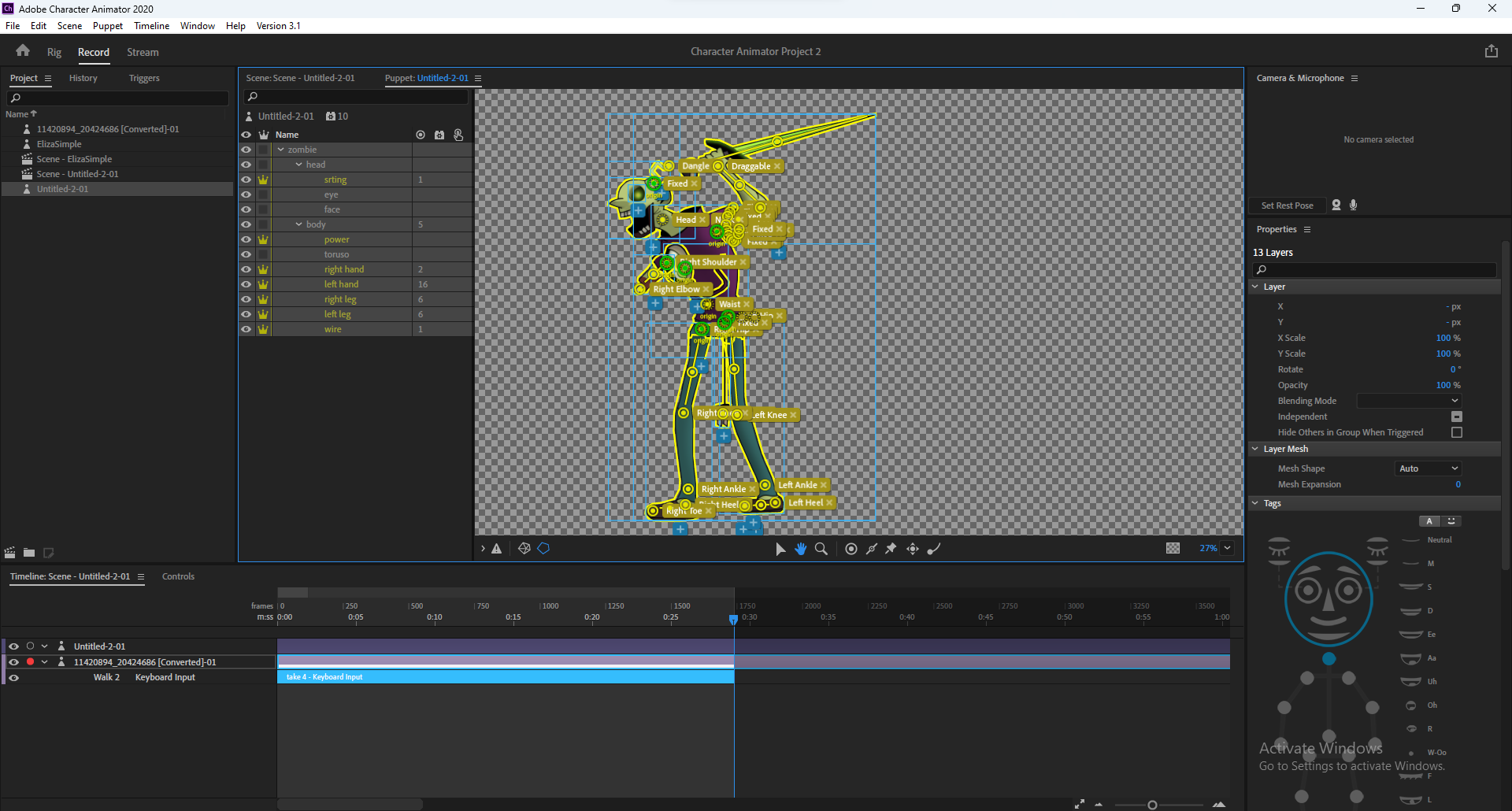Open the Triggers tab
1512x811 pixels.
pyautogui.click(x=144, y=79)
